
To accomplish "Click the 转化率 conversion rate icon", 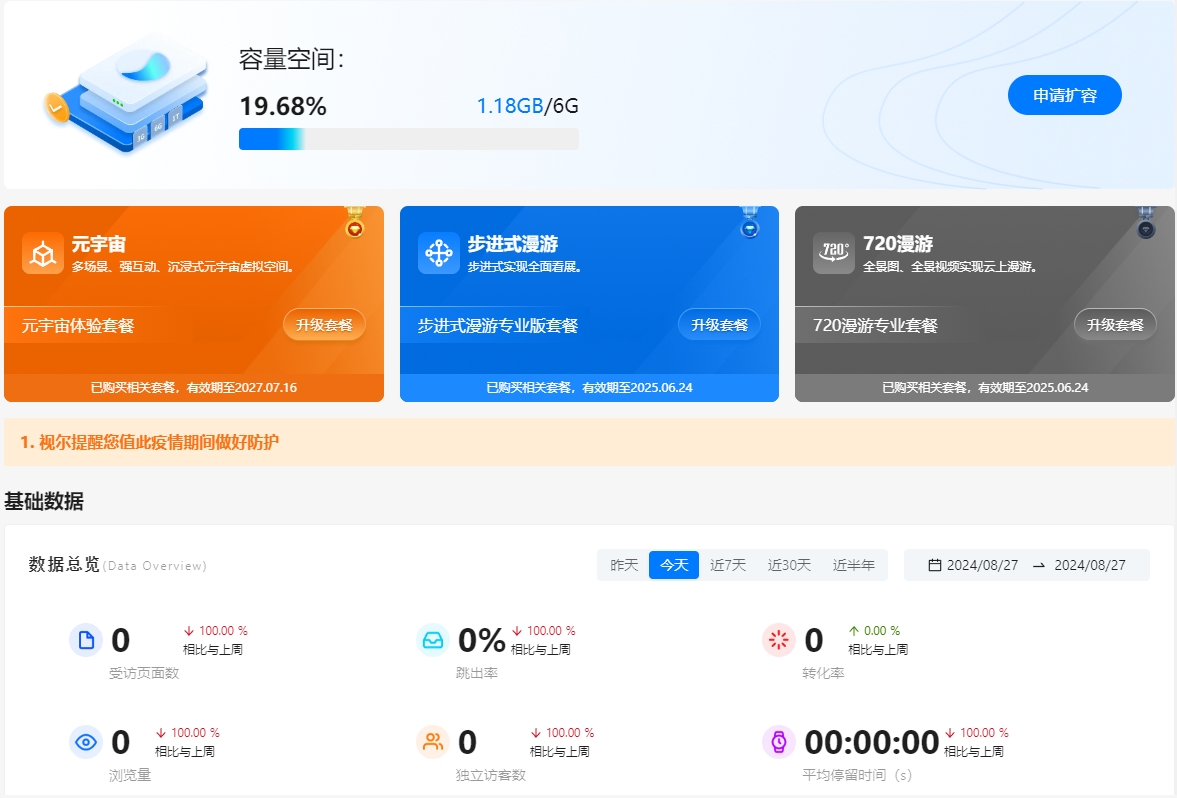I will click(x=778, y=639).
